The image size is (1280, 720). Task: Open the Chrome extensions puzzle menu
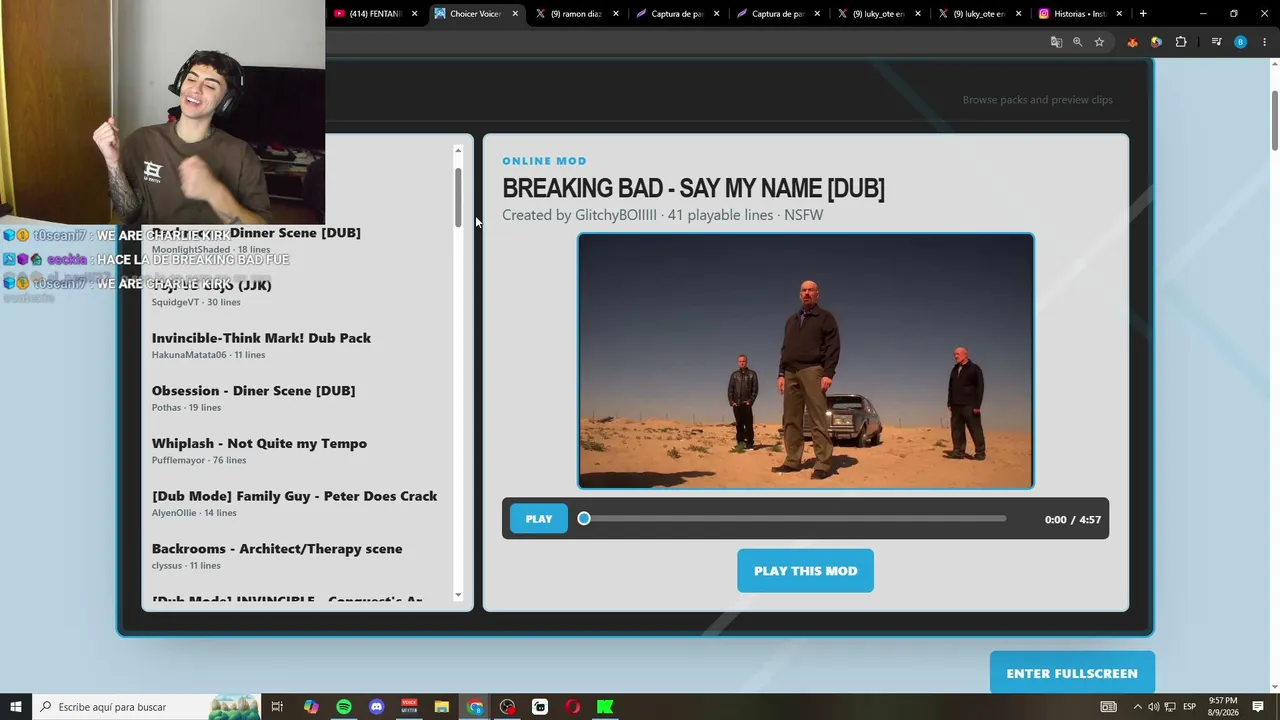1181,42
